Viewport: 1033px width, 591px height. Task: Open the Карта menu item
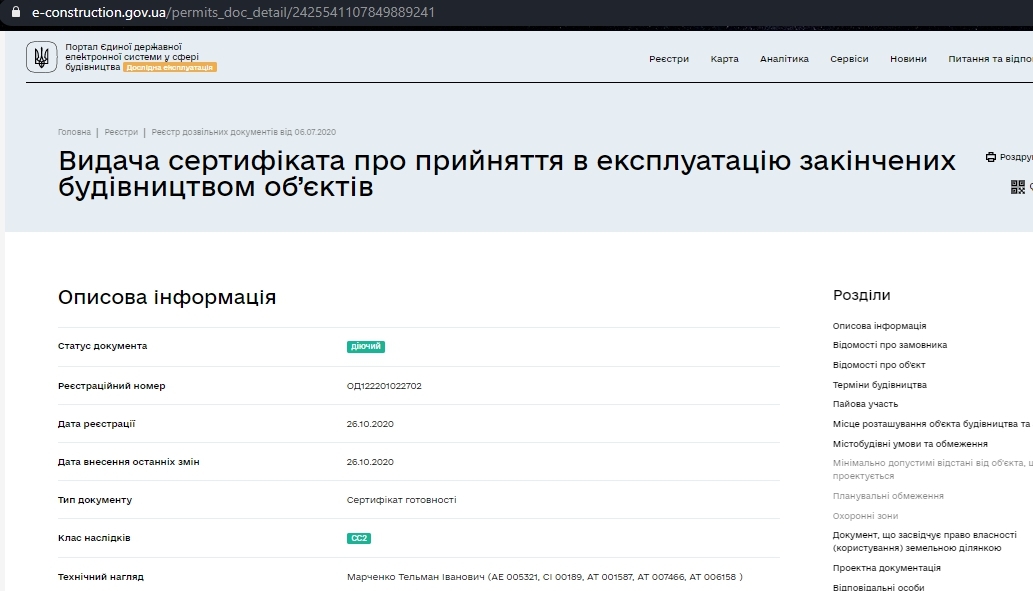[724, 59]
